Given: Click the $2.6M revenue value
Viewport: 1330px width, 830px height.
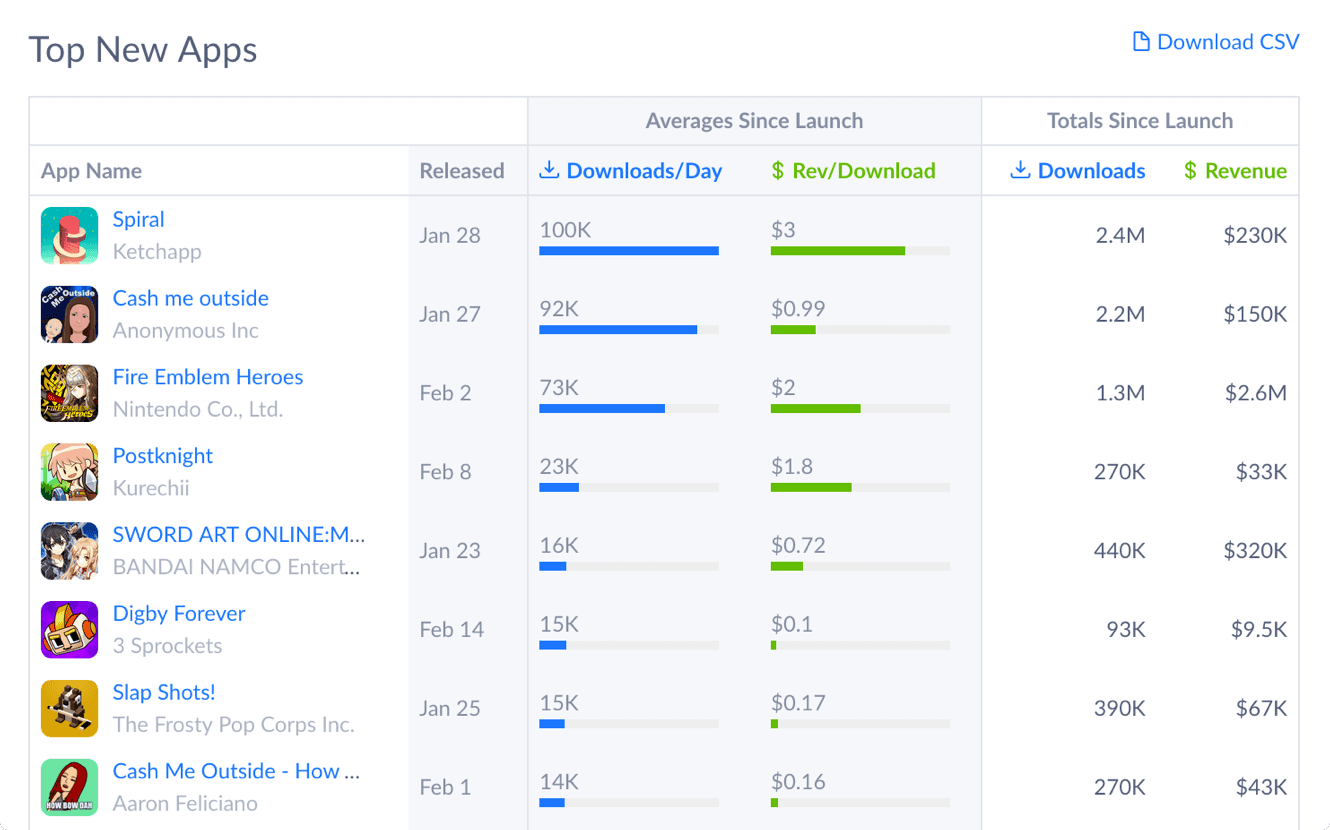Looking at the screenshot, I should tap(1256, 393).
